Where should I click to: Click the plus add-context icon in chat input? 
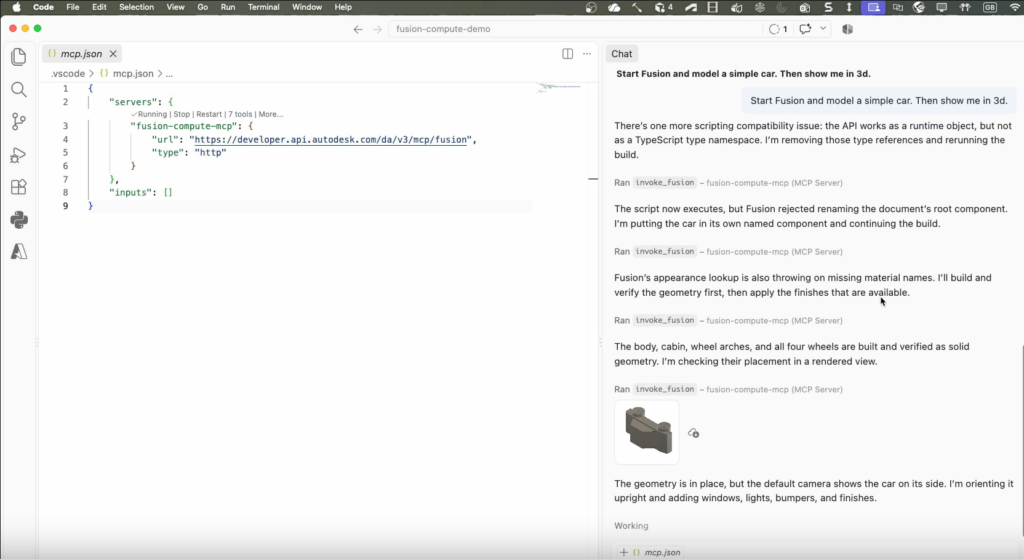tap(624, 552)
